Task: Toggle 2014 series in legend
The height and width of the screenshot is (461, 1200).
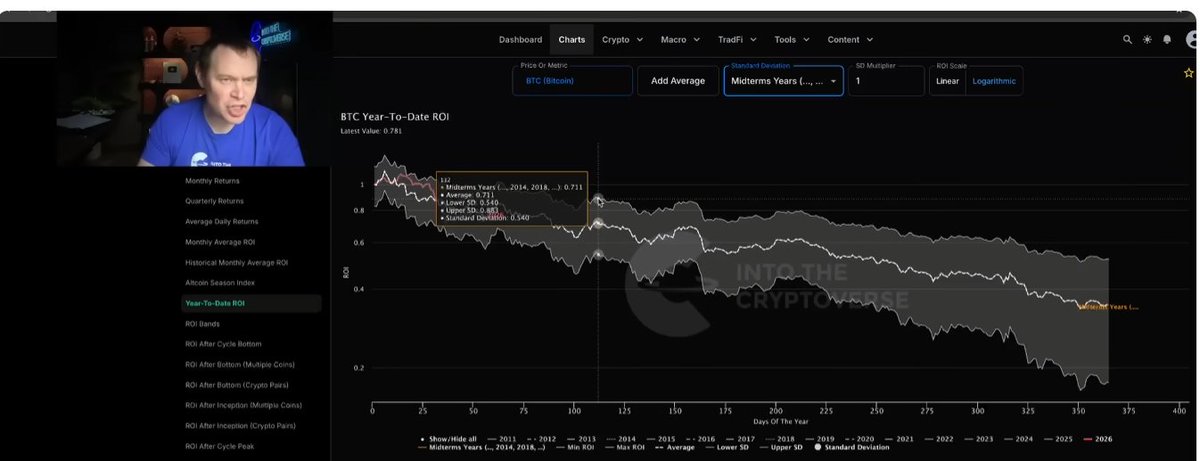Action: 621,439
